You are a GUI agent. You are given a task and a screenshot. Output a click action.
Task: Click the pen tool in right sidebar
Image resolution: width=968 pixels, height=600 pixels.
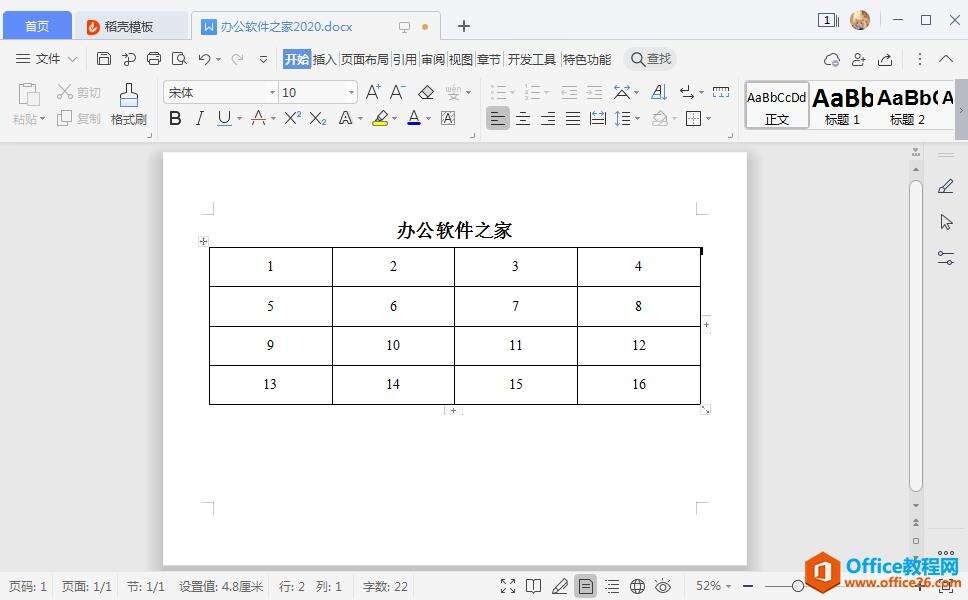(x=945, y=186)
